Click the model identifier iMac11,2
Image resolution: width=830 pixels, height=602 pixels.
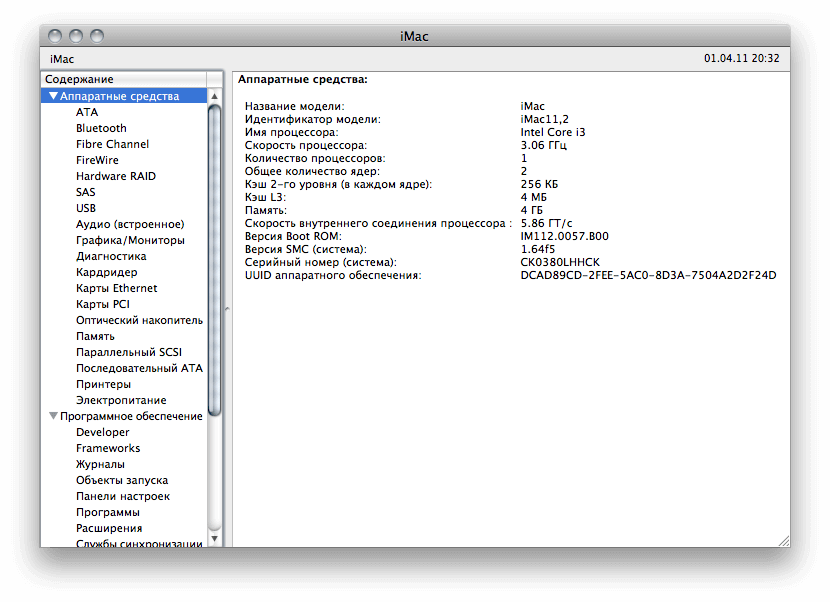[x=545, y=119]
